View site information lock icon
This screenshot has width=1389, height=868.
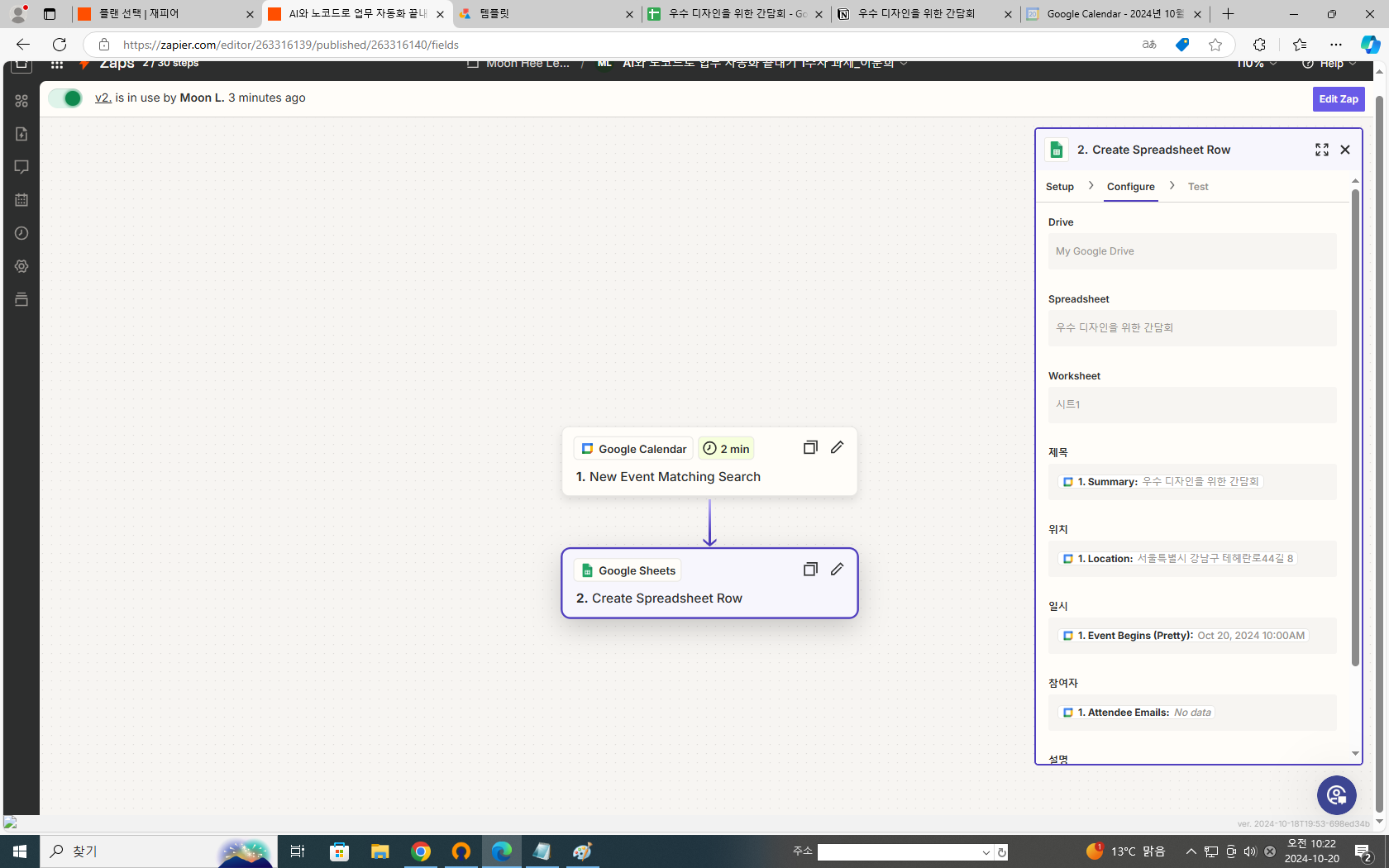(104, 45)
